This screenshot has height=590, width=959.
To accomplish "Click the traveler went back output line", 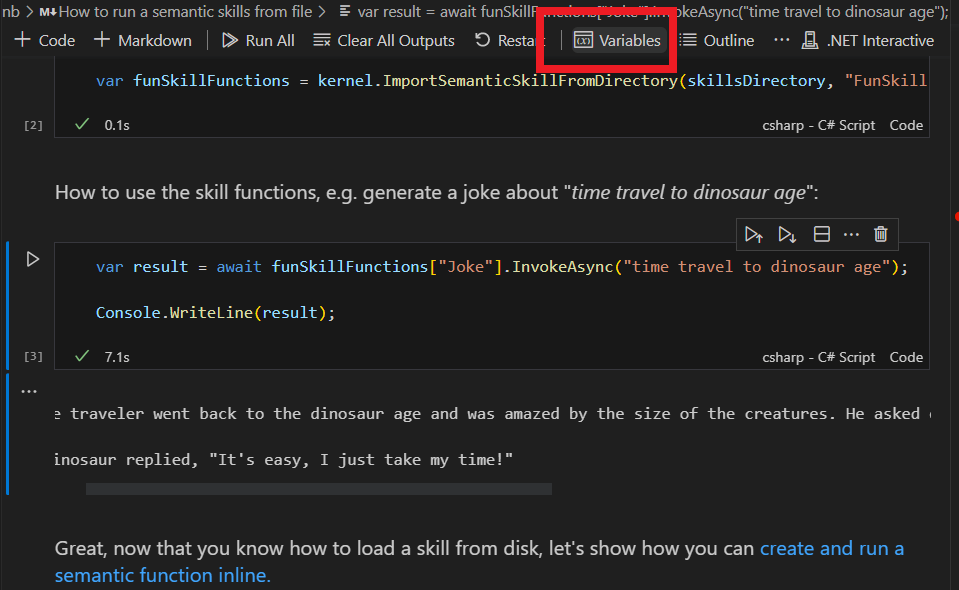I will (x=492, y=414).
